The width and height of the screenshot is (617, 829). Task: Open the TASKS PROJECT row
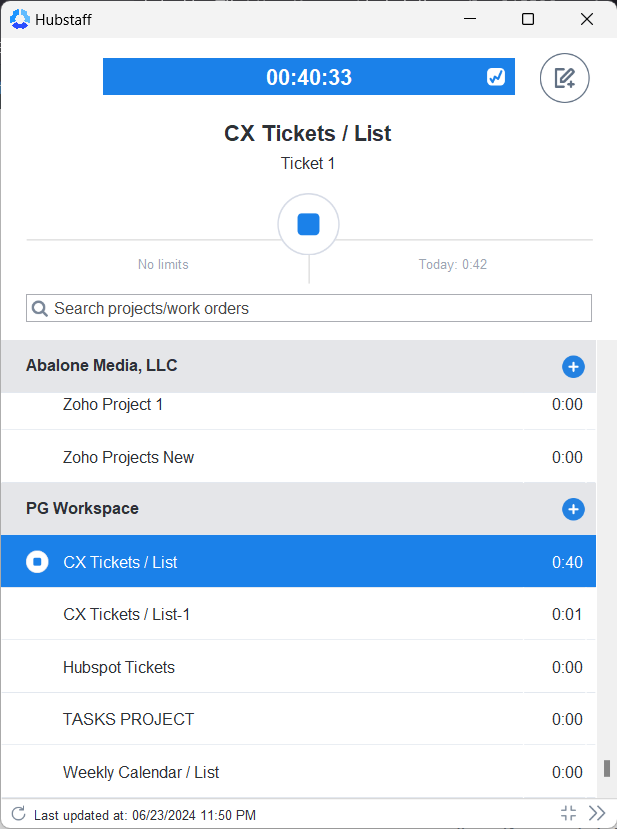click(298, 719)
